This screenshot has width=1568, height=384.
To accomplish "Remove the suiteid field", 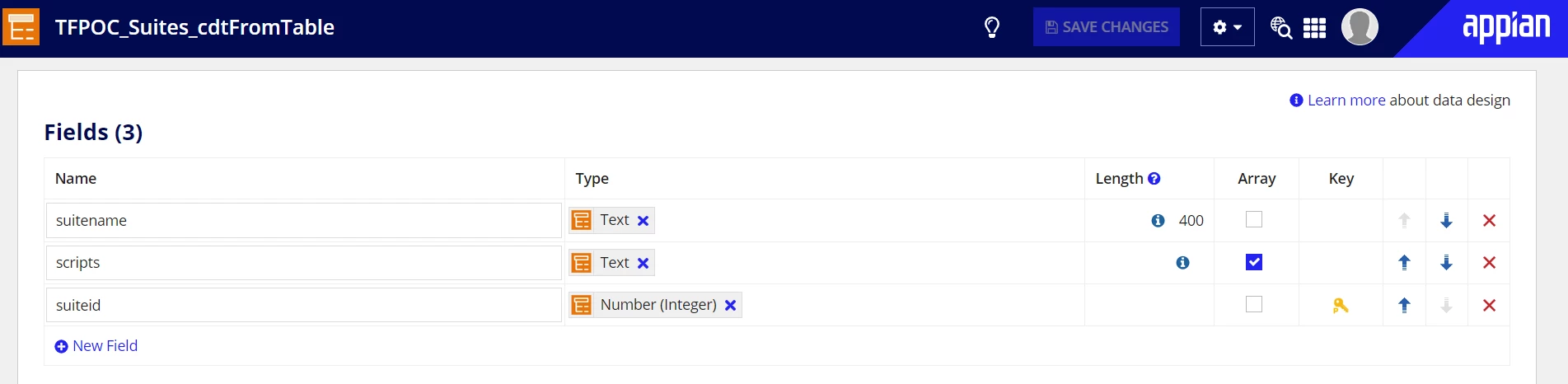I will point(1489,306).
